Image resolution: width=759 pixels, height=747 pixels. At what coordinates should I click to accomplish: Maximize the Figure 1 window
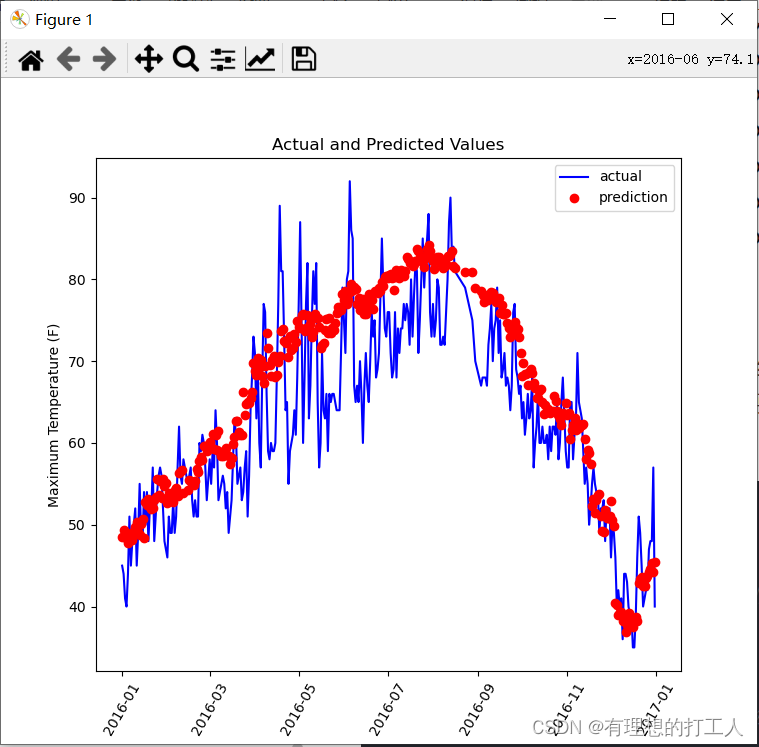(668, 19)
